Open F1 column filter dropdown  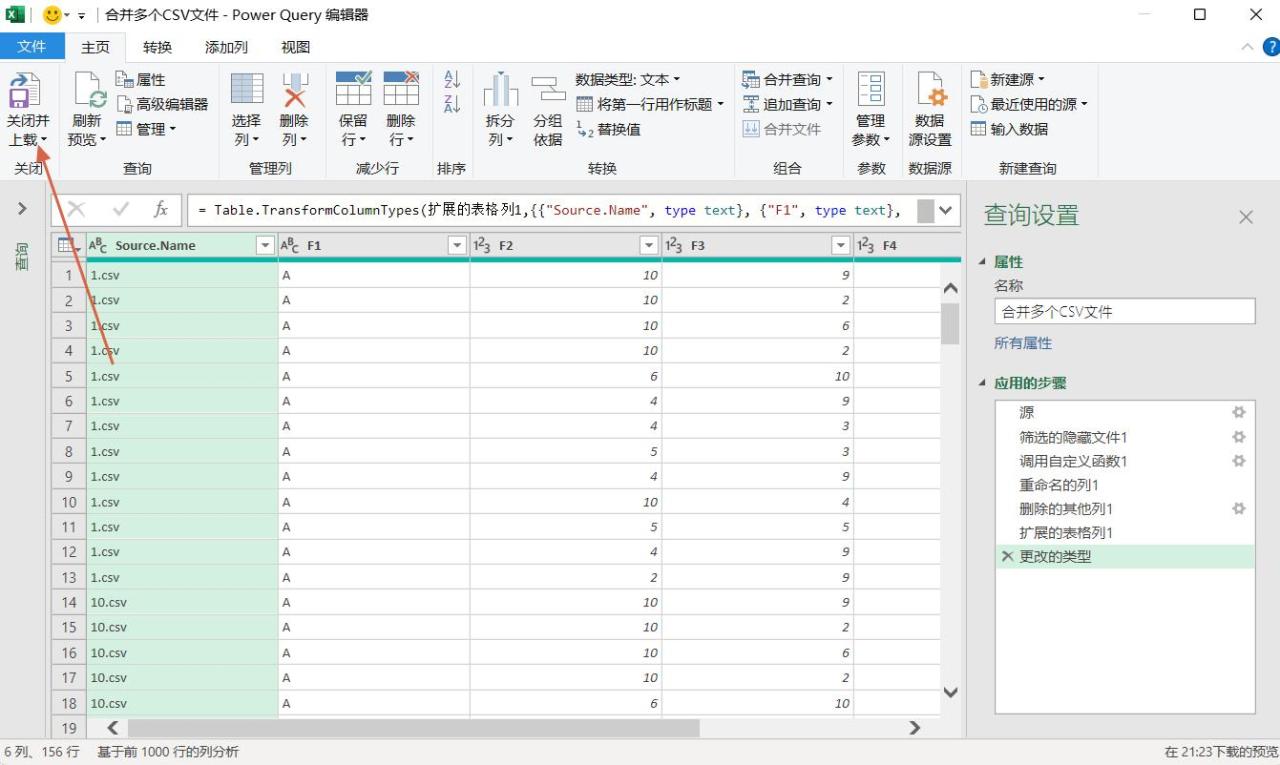(x=457, y=246)
